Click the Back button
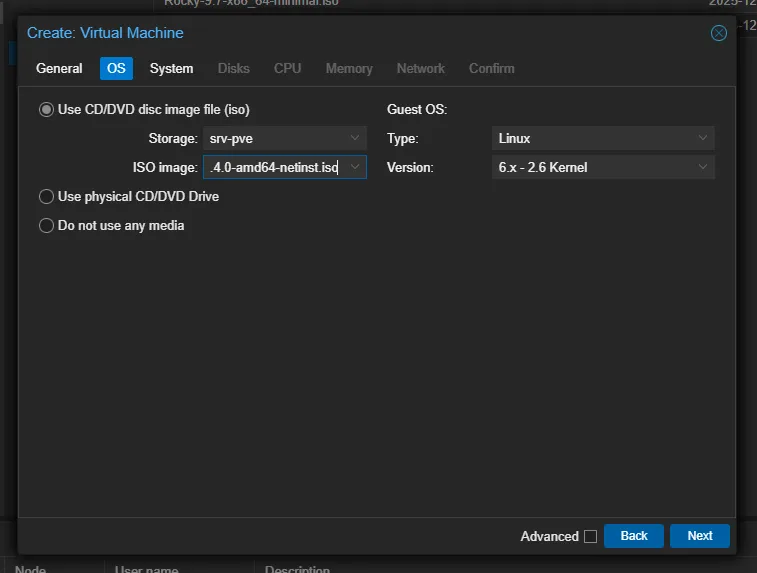 coord(634,536)
